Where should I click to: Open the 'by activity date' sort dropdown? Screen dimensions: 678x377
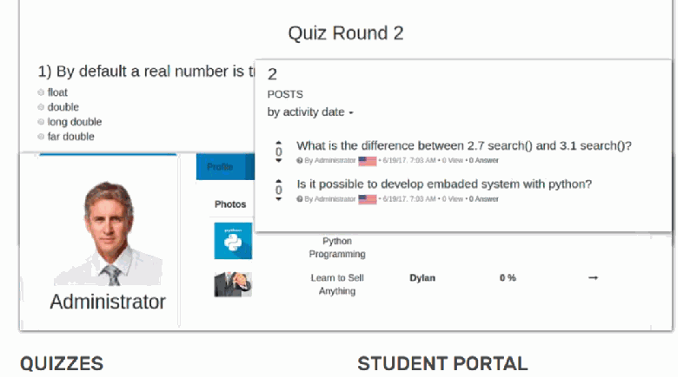(310, 112)
